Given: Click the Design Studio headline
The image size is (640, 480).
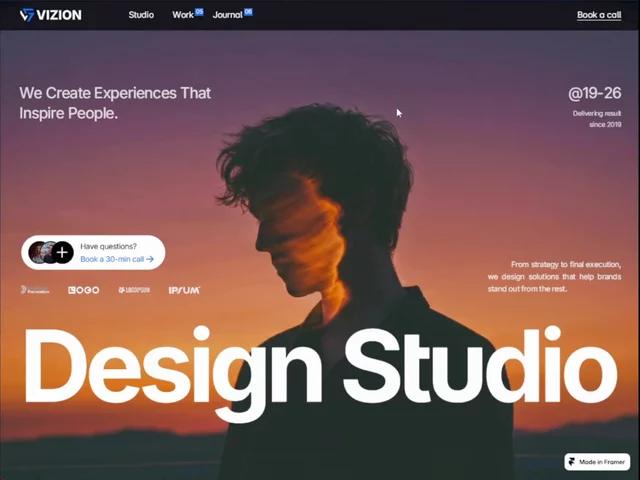Looking at the screenshot, I should point(321,372).
